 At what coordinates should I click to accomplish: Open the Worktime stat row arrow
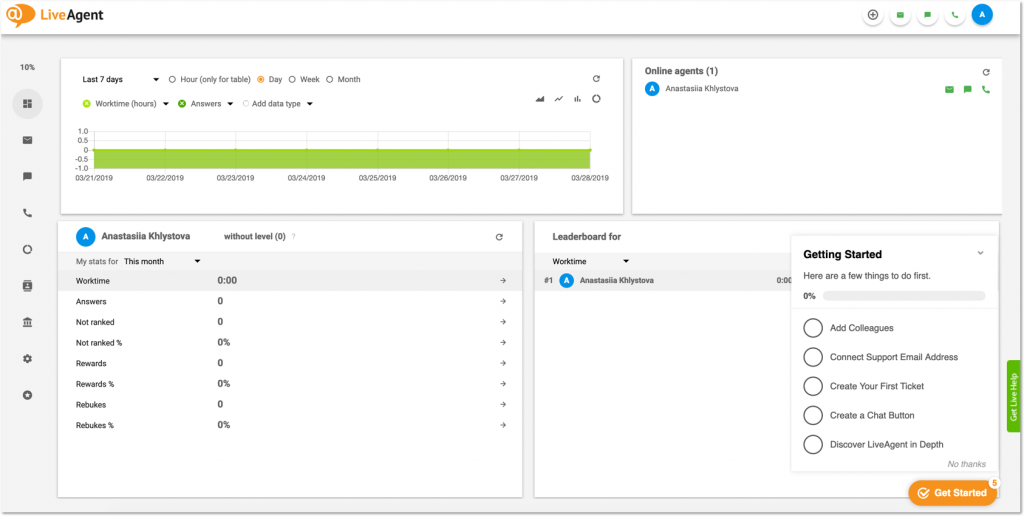[x=503, y=281]
